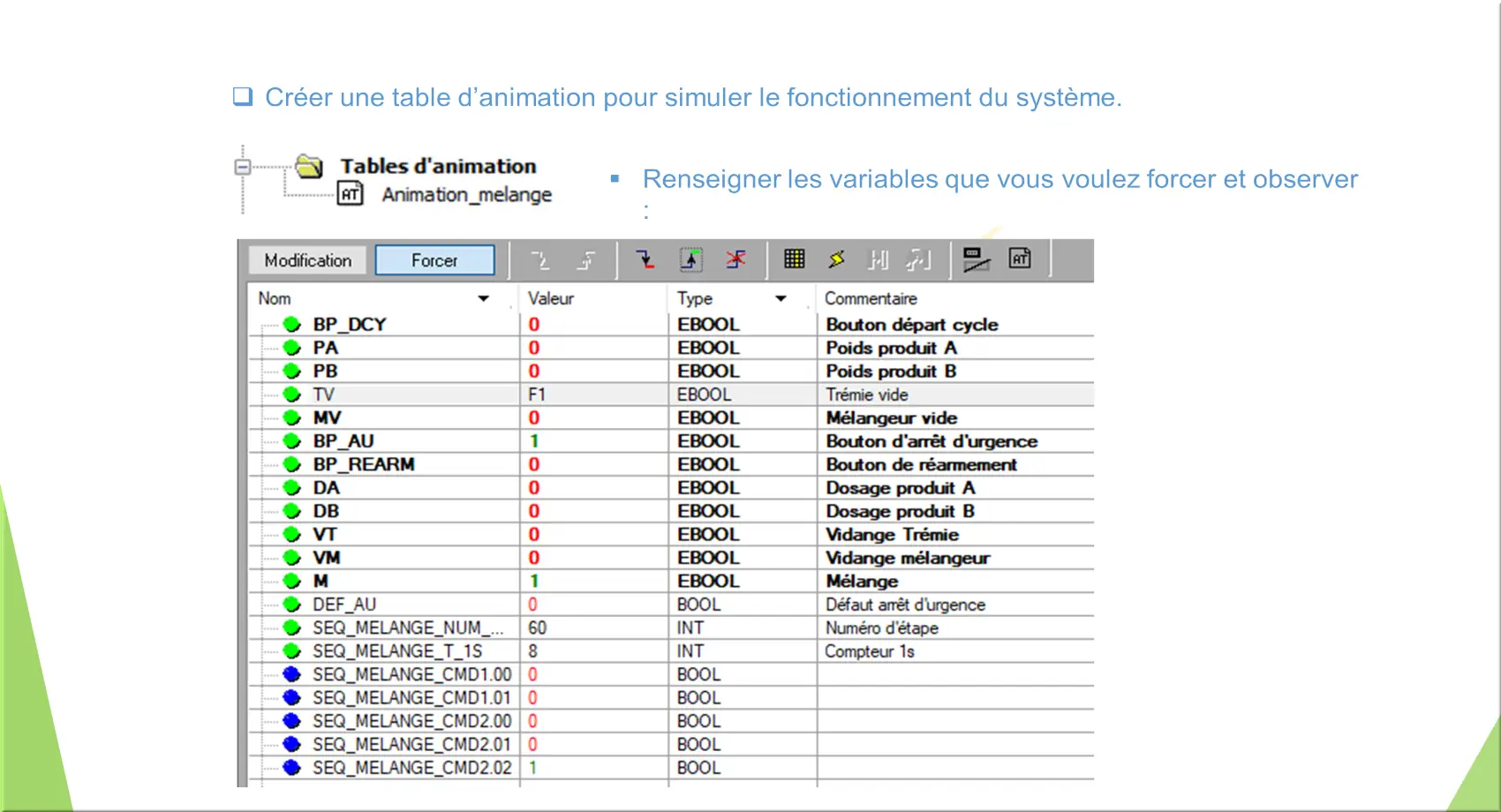Click green icon of PA row
Screen dimensions: 1501x812
tap(292, 348)
